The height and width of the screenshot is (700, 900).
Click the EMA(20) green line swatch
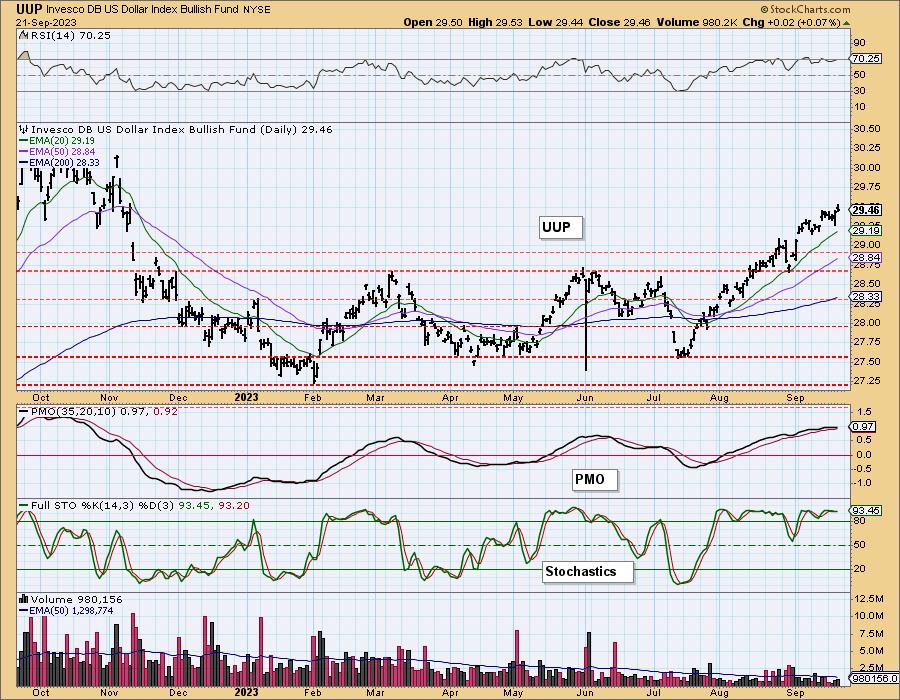point(24,141)
